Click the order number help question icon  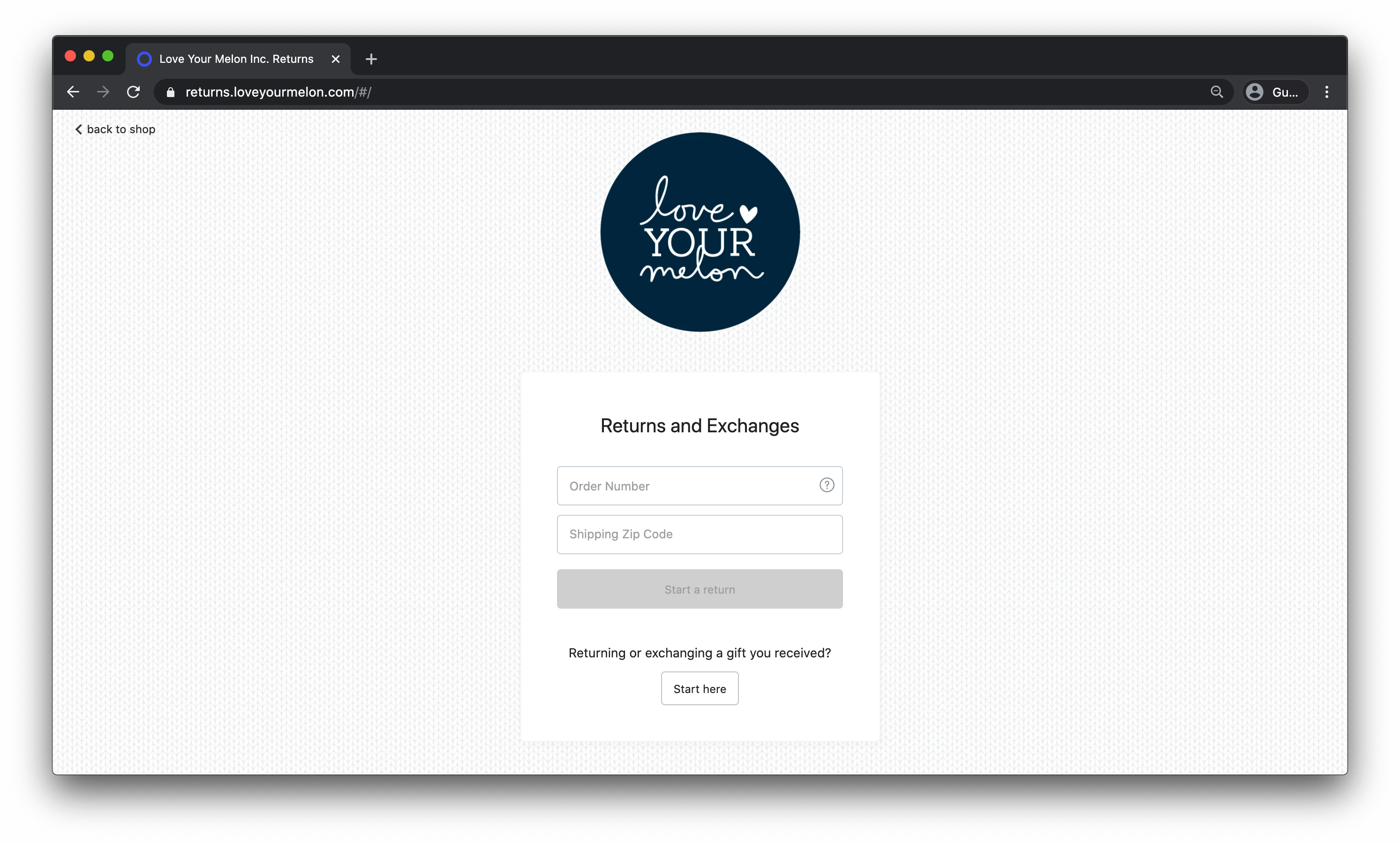point(827,485)
